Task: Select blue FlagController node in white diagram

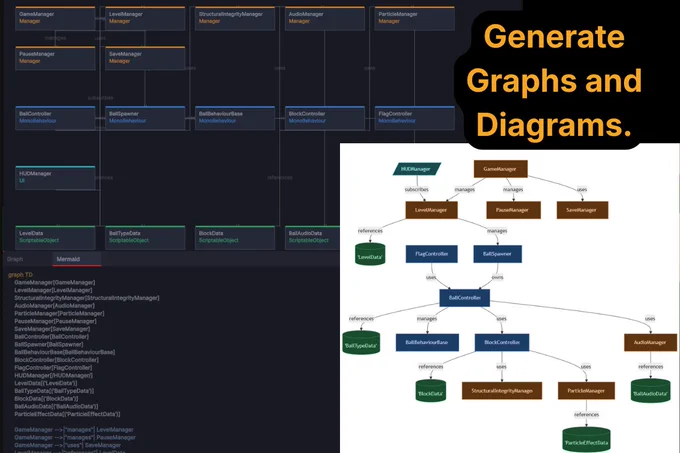Action: click(432, 254)
